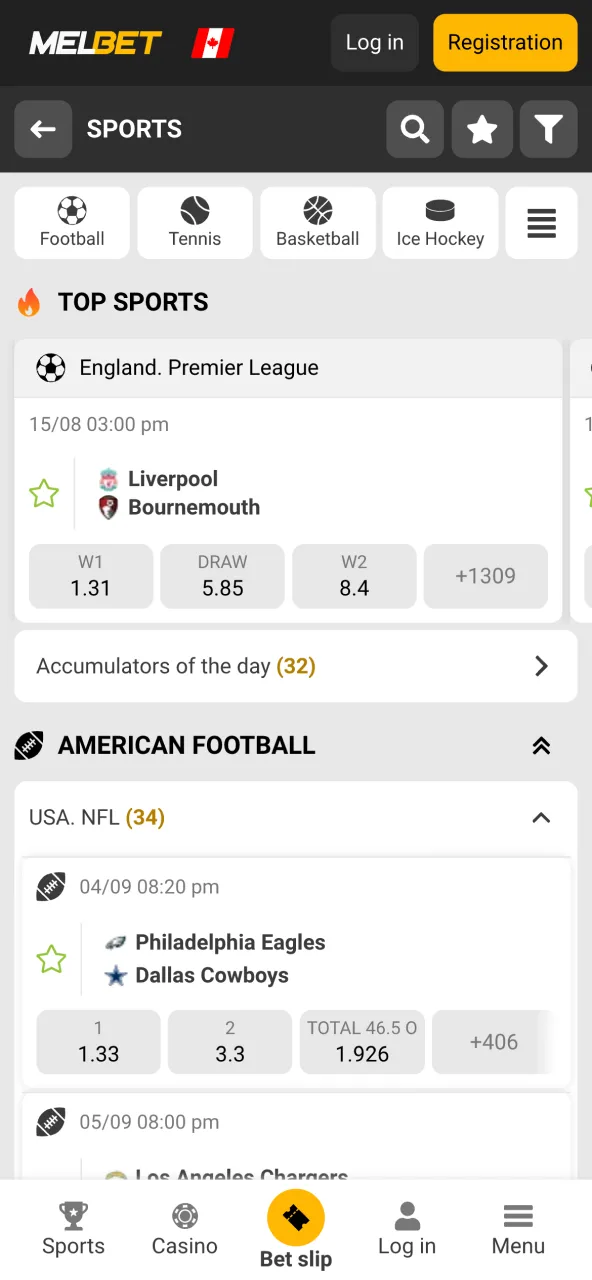Click the Log in button in top bar

click(x=374, y=42)
